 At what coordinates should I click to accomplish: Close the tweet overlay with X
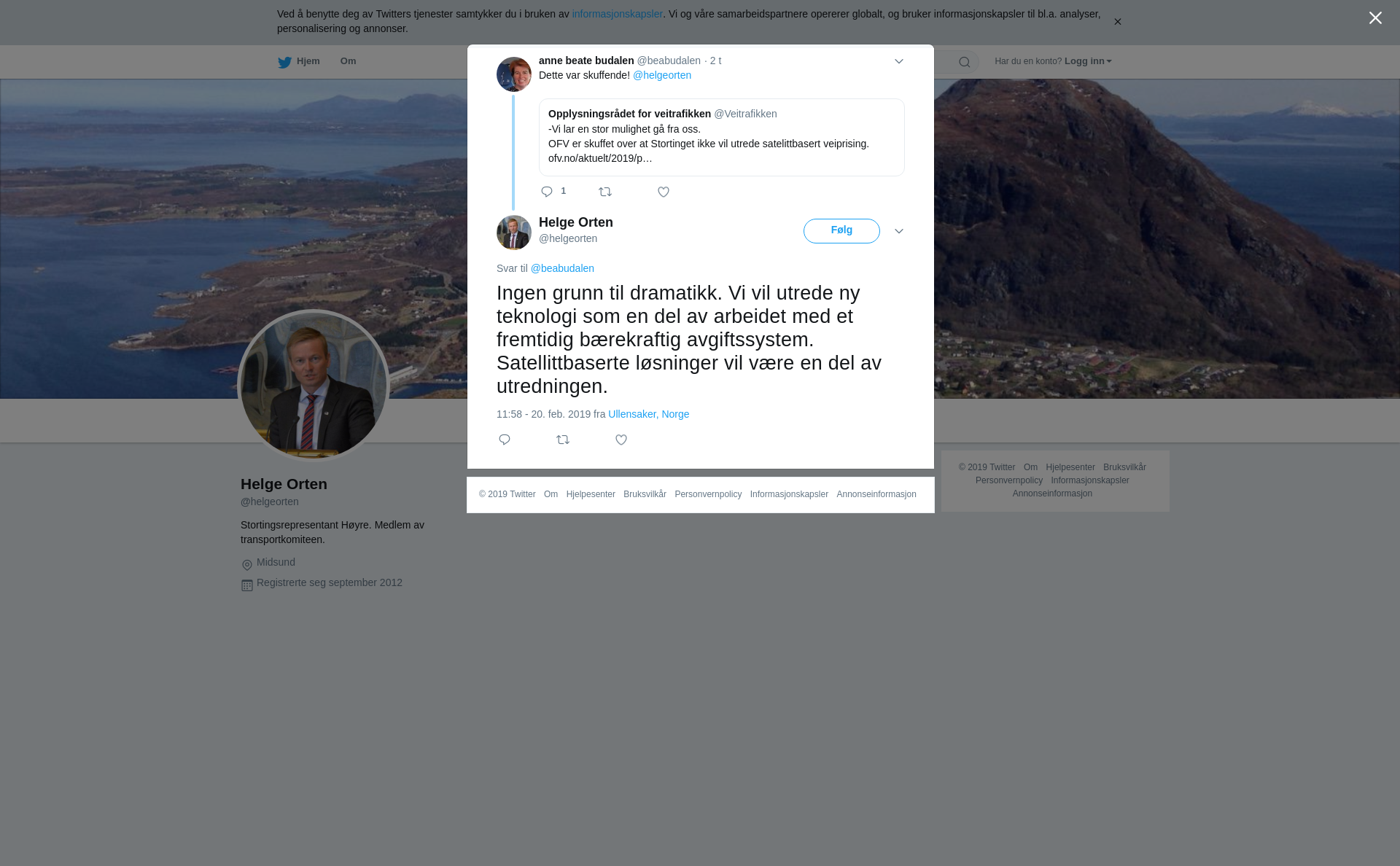(x=1375, y=18)
